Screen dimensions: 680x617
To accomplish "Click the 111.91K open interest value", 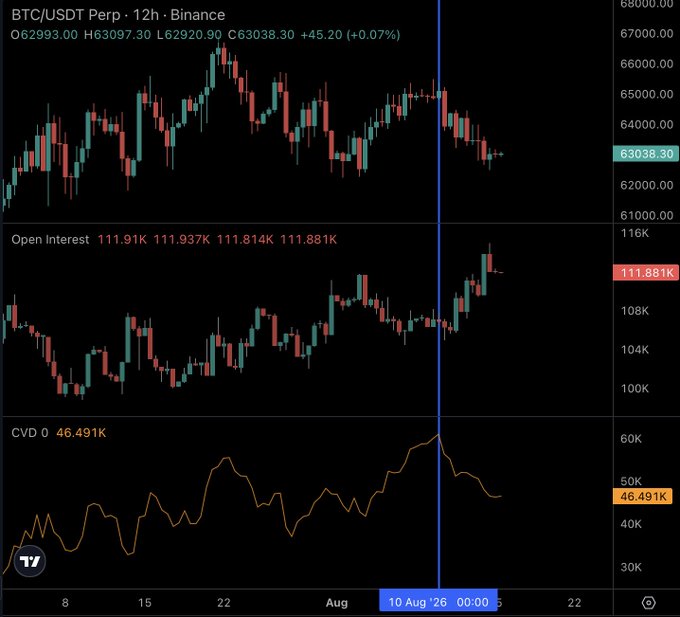I will coord(122,239).
